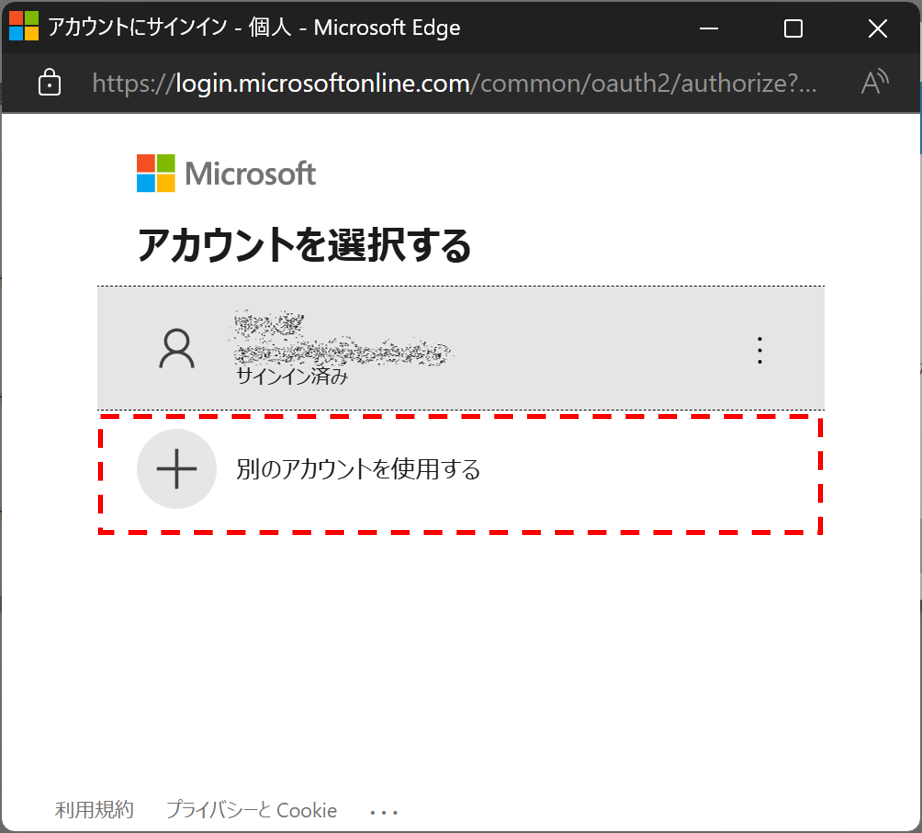Open the 利用規約 link
Viewport: 922px width, 833px height.
click(94, 809)
